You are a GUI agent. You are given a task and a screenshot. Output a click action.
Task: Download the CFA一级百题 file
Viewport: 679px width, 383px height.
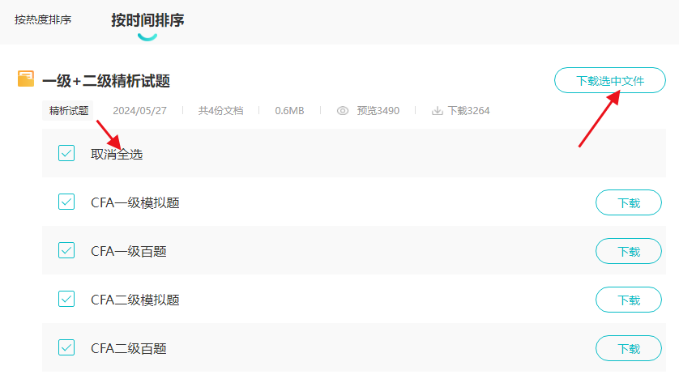tap(628, 251)
